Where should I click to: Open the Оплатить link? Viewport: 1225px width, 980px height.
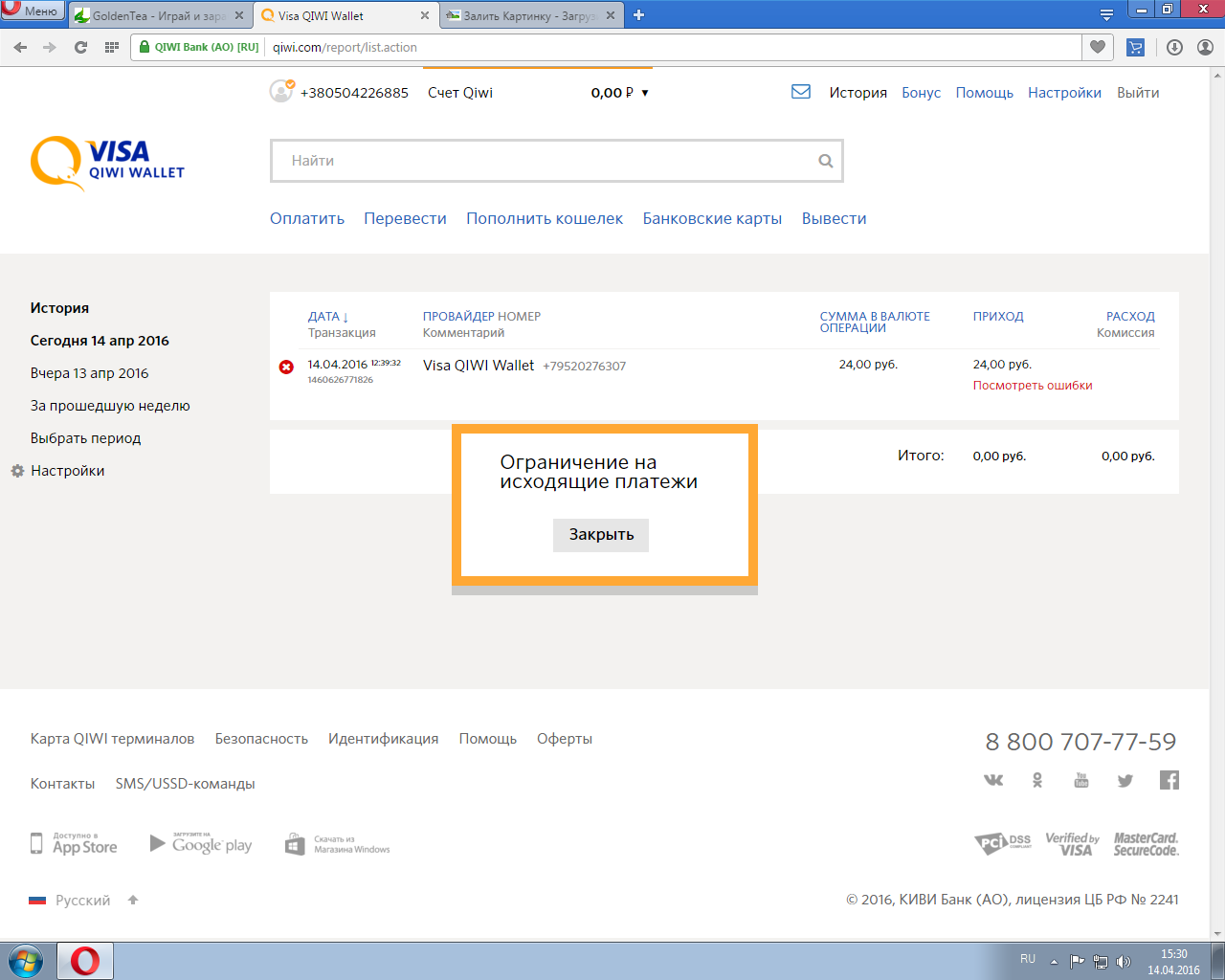click(x=307, y=218)
